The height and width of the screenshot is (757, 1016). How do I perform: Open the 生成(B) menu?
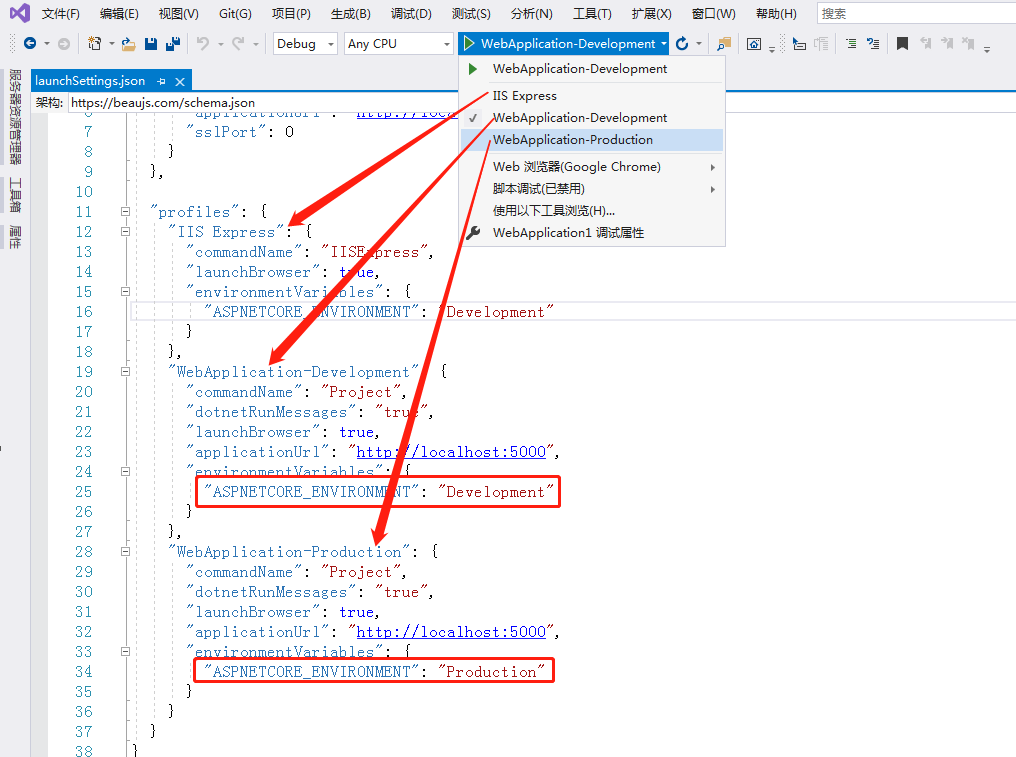351,14
